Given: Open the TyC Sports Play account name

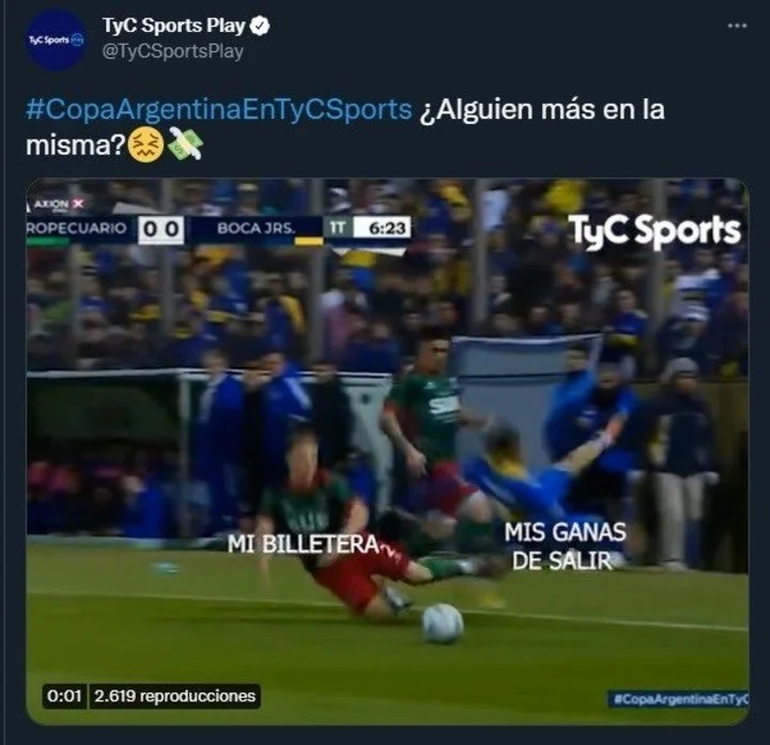Looking at the screenshot, I should [174, 26].
